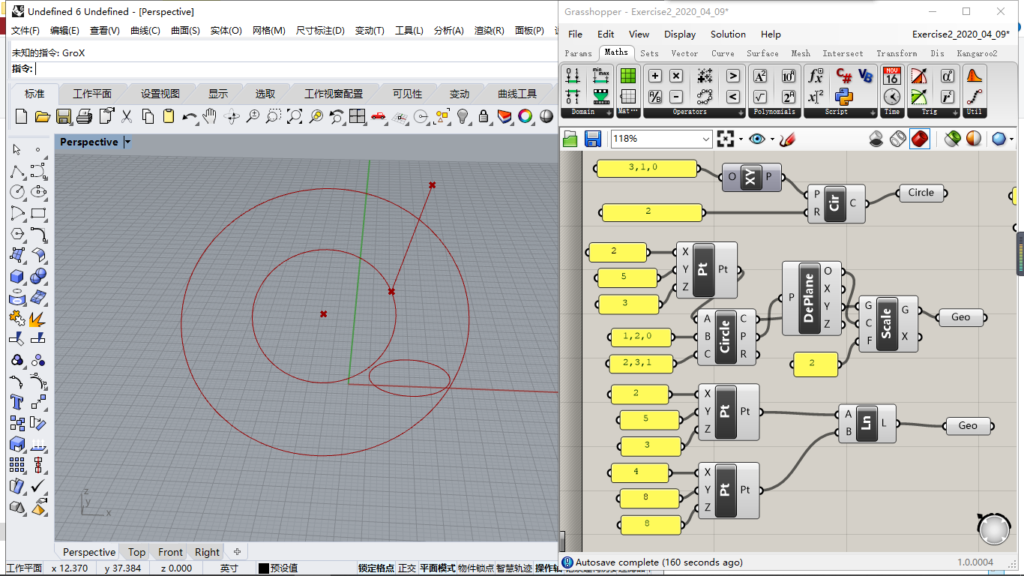Click the padlock Lock icon in Rhino toolbar
The width and height of the screenshot is (1024, 576).
pyautogui.click(x=483, y=117)
